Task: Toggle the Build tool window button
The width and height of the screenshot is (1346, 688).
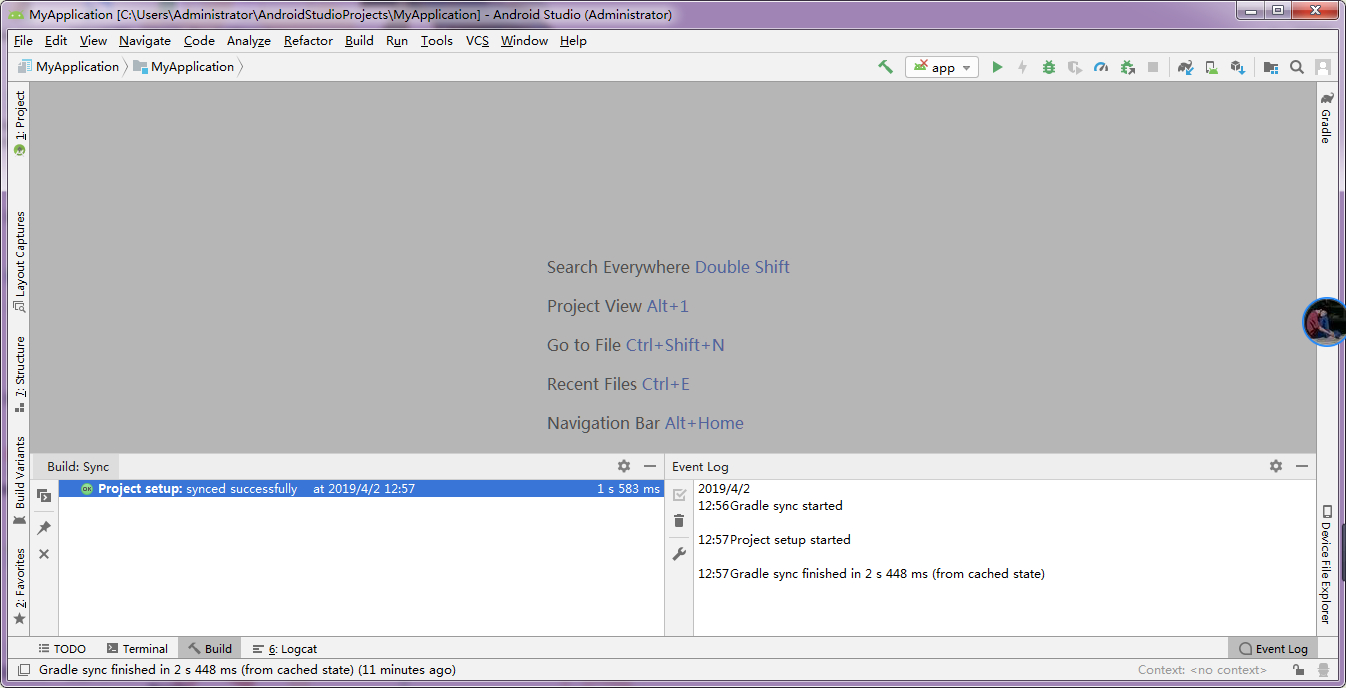Action: click(210, 649)
